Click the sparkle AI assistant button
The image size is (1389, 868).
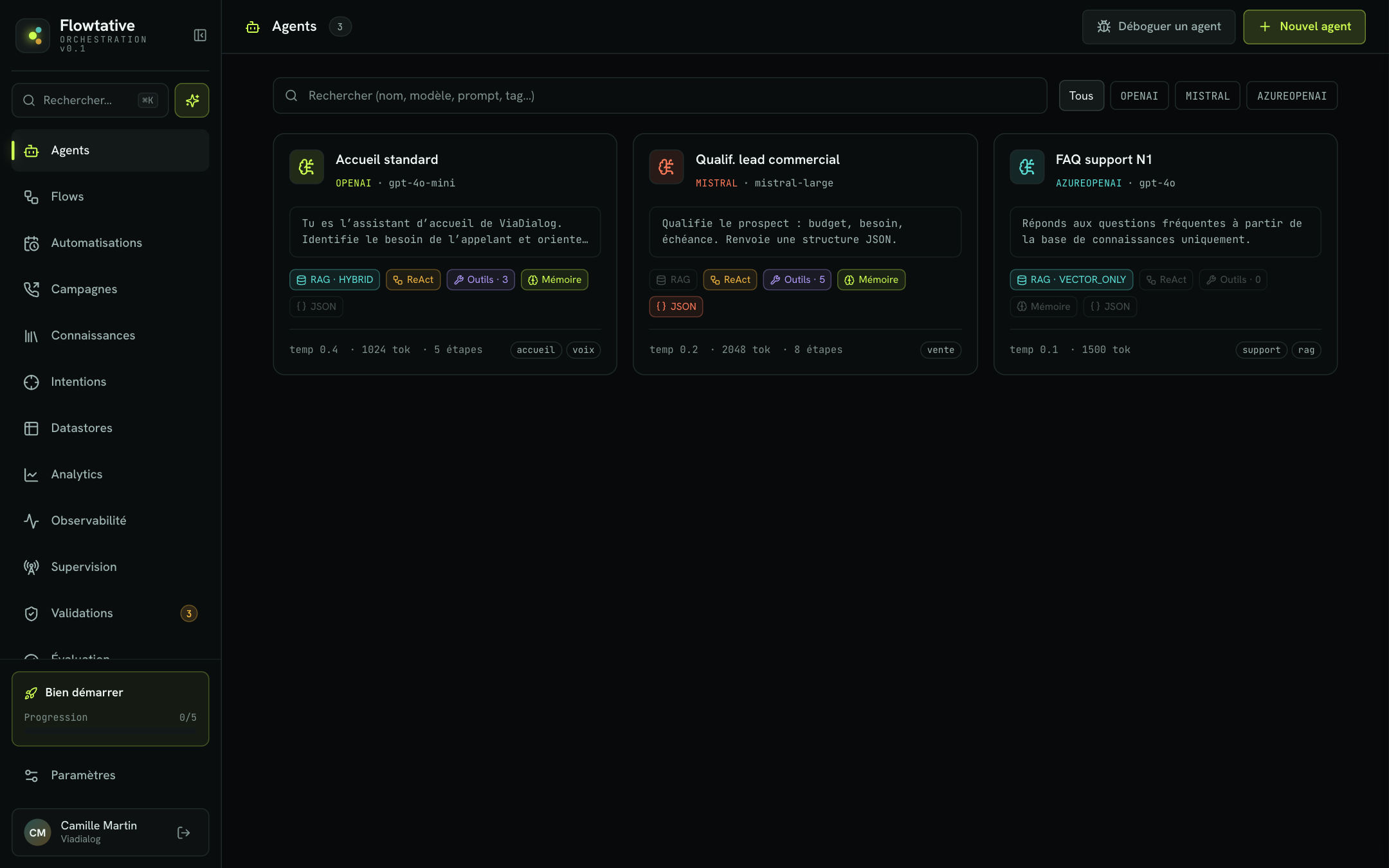pyautogui.click(x=192, y=100)
